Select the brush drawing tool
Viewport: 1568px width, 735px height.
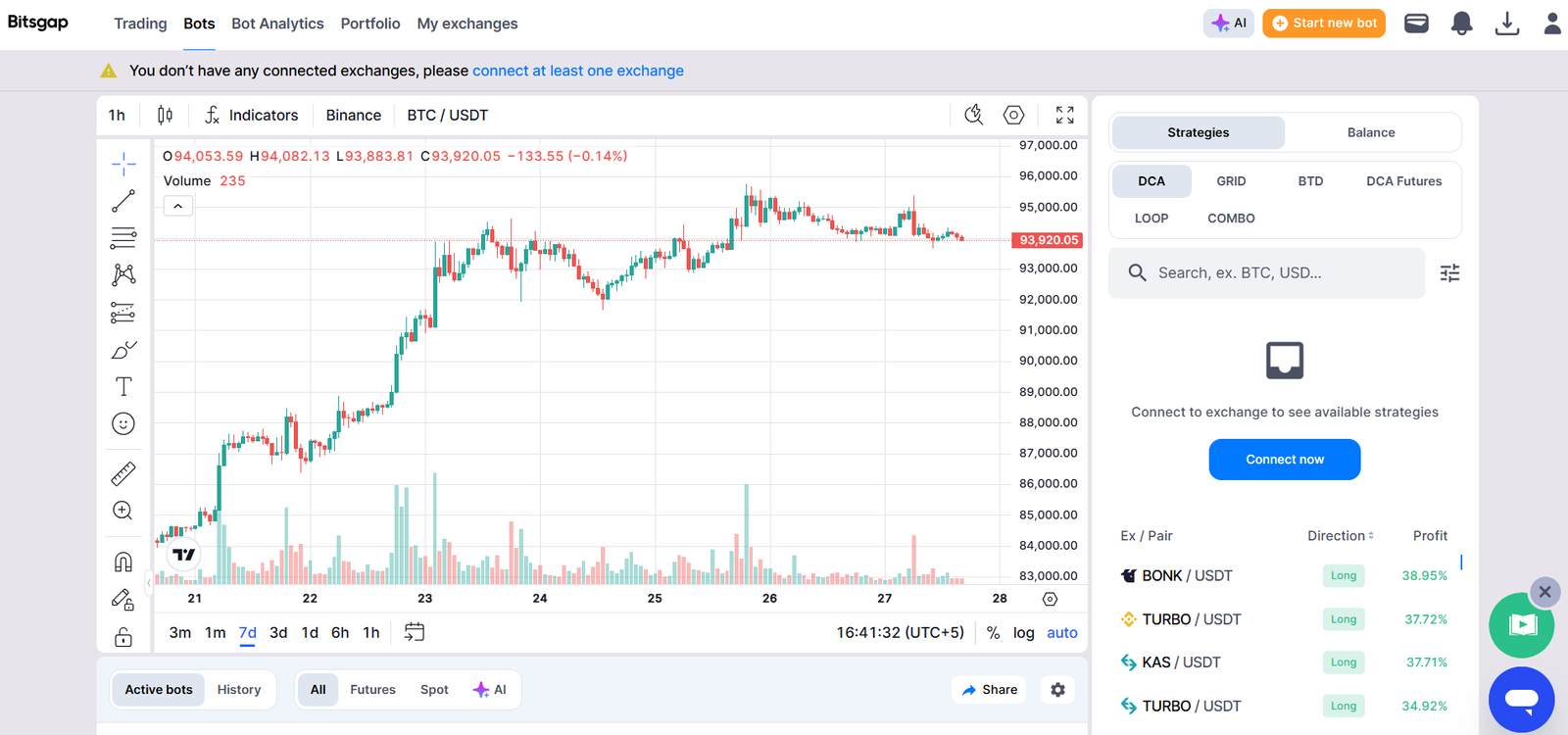coord(122,349)
